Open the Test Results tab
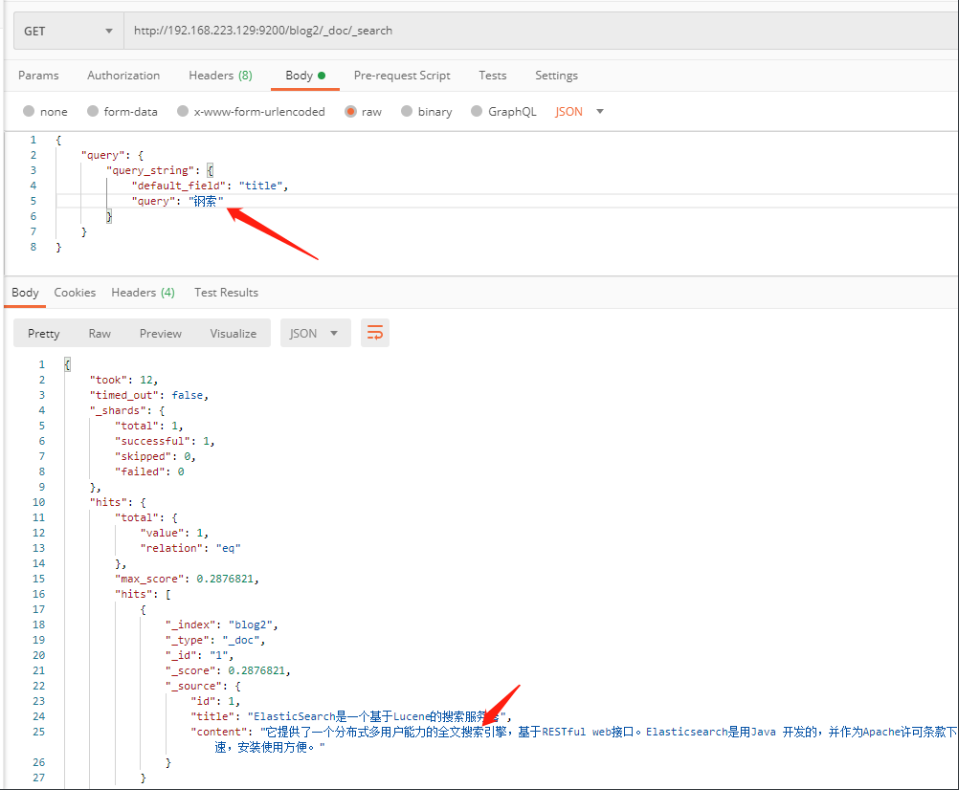The width and height of the screenshot is (959, 790). [x=226, y=292]
